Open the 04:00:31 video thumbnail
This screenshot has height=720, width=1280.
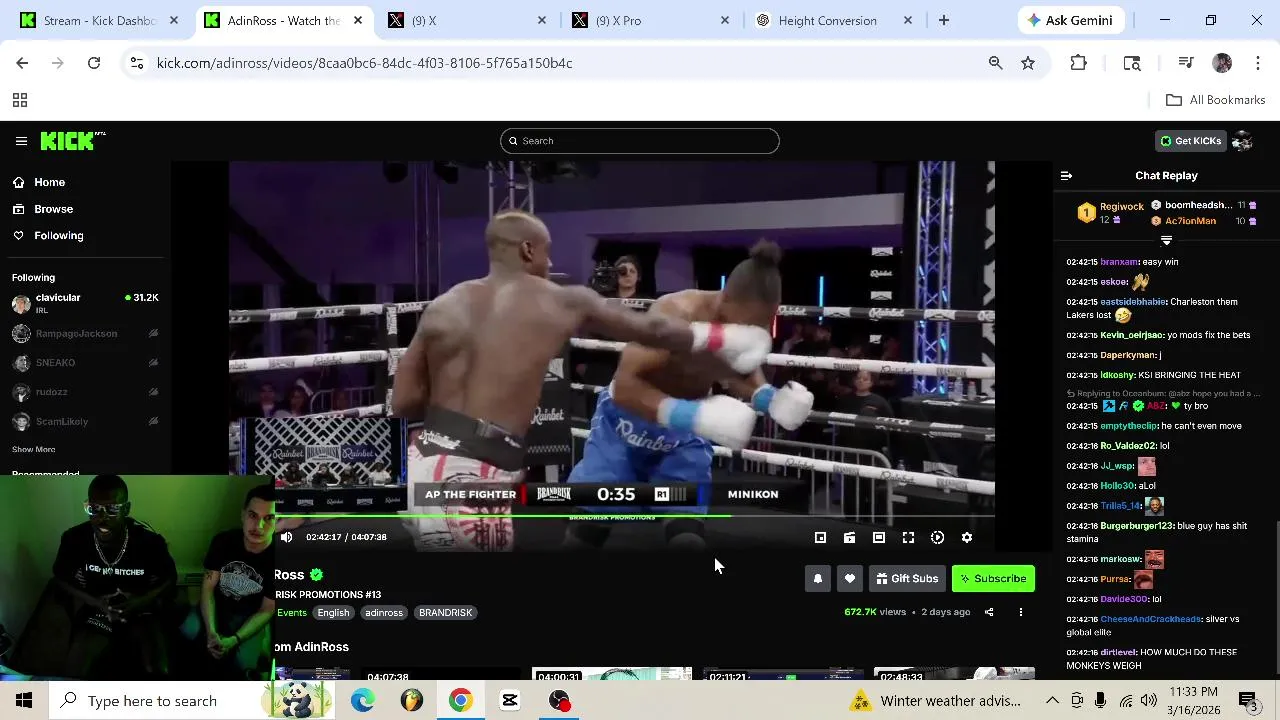click(x=612, y=674)
